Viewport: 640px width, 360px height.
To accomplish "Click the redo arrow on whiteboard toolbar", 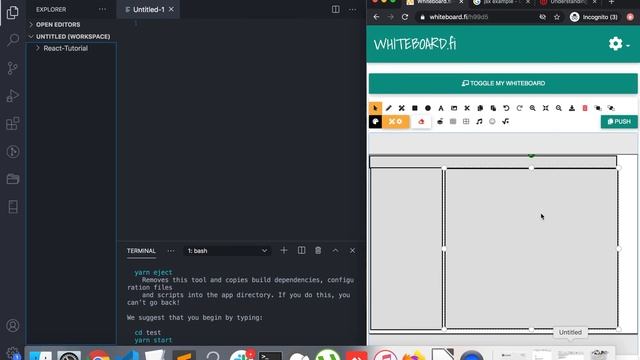I will [519, 108].
